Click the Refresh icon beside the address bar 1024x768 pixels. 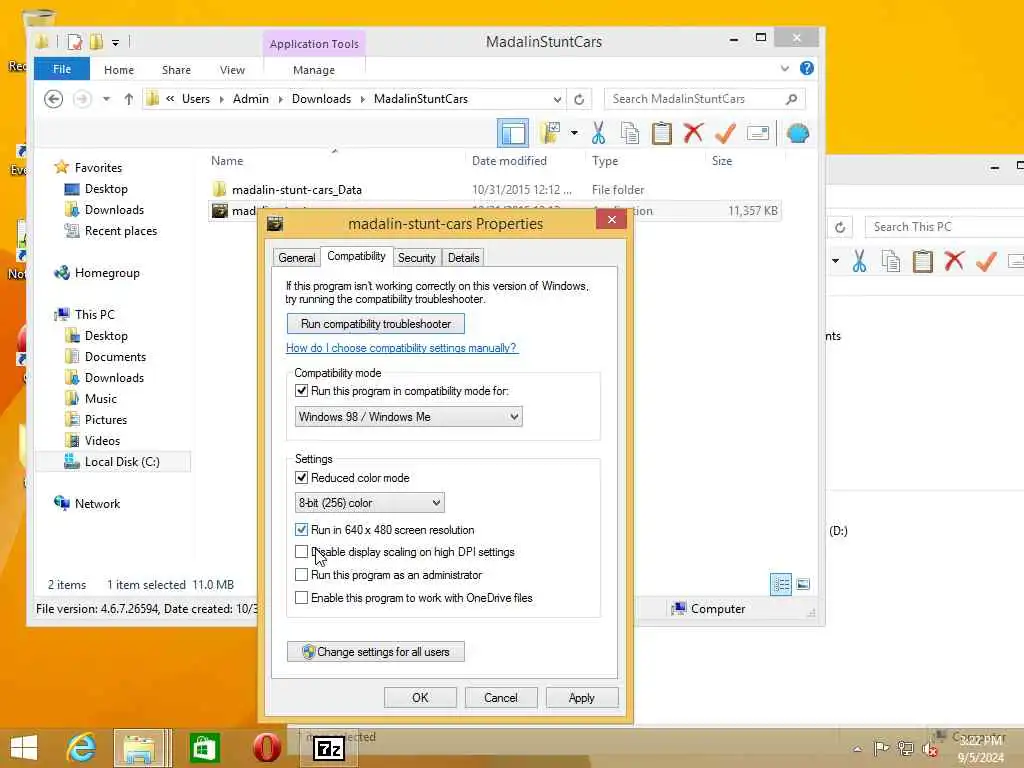click(579, 99)
